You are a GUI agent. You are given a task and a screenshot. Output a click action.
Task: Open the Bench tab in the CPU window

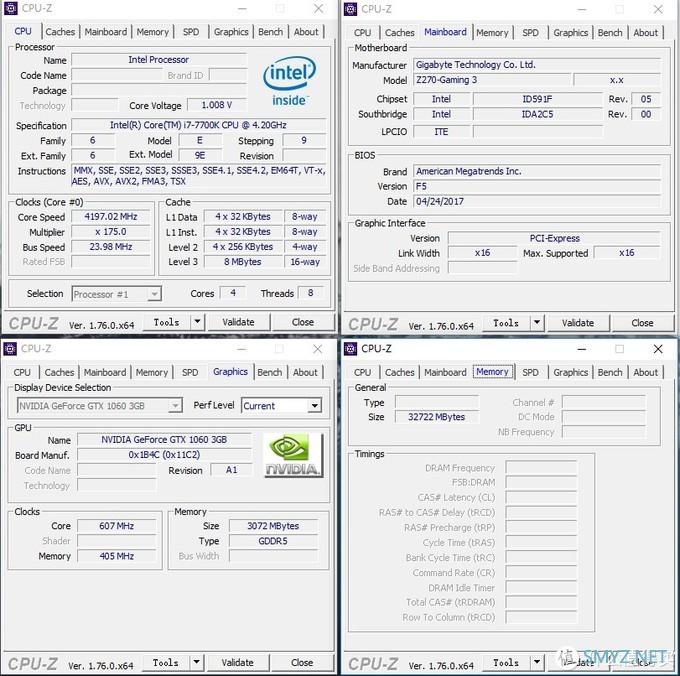point(271,32)
